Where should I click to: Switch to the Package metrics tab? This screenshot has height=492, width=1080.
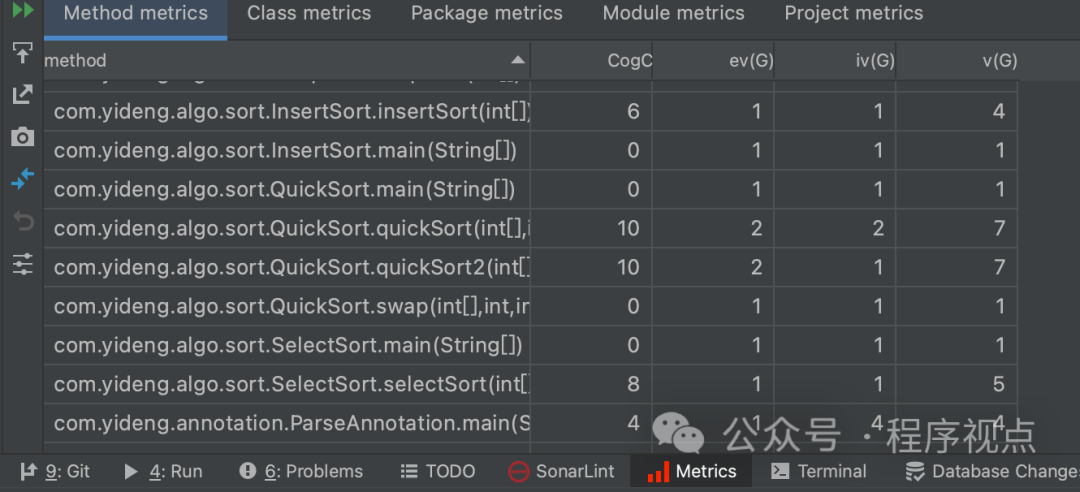487,14
